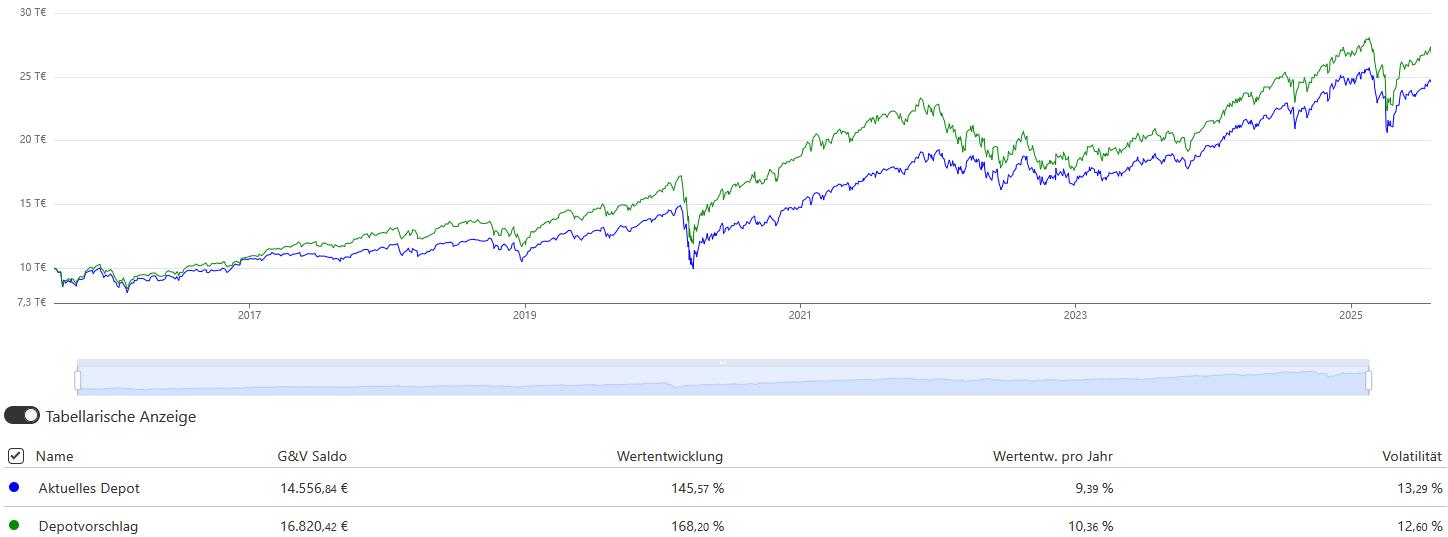Toggle the Tabellarische Anzeige switch
This screenshot has width=1448, height=537.
click(x=22, y=416)
